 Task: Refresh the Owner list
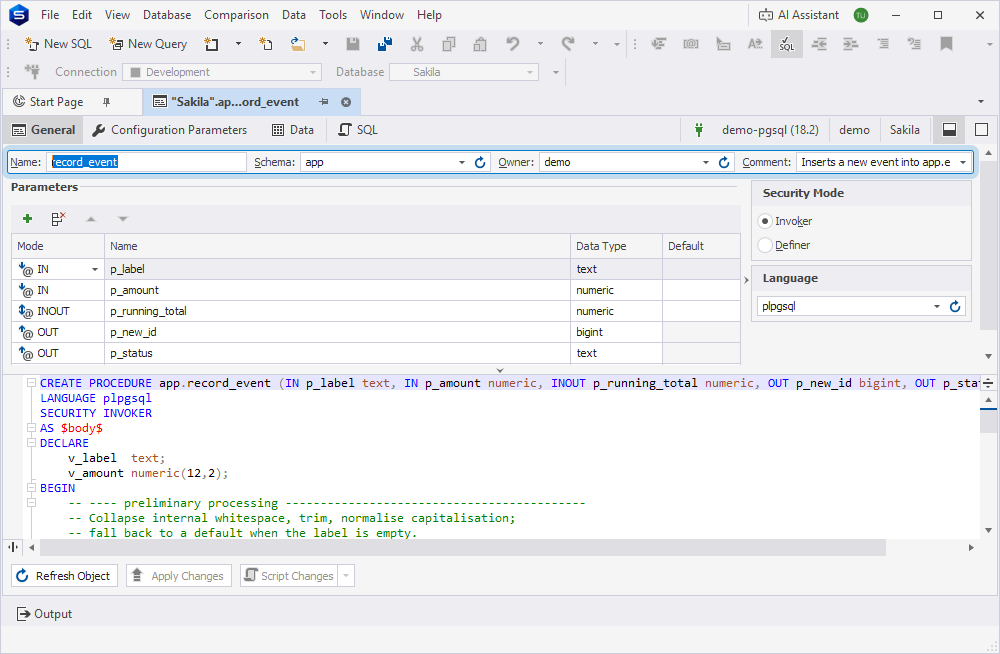point(724,163)
